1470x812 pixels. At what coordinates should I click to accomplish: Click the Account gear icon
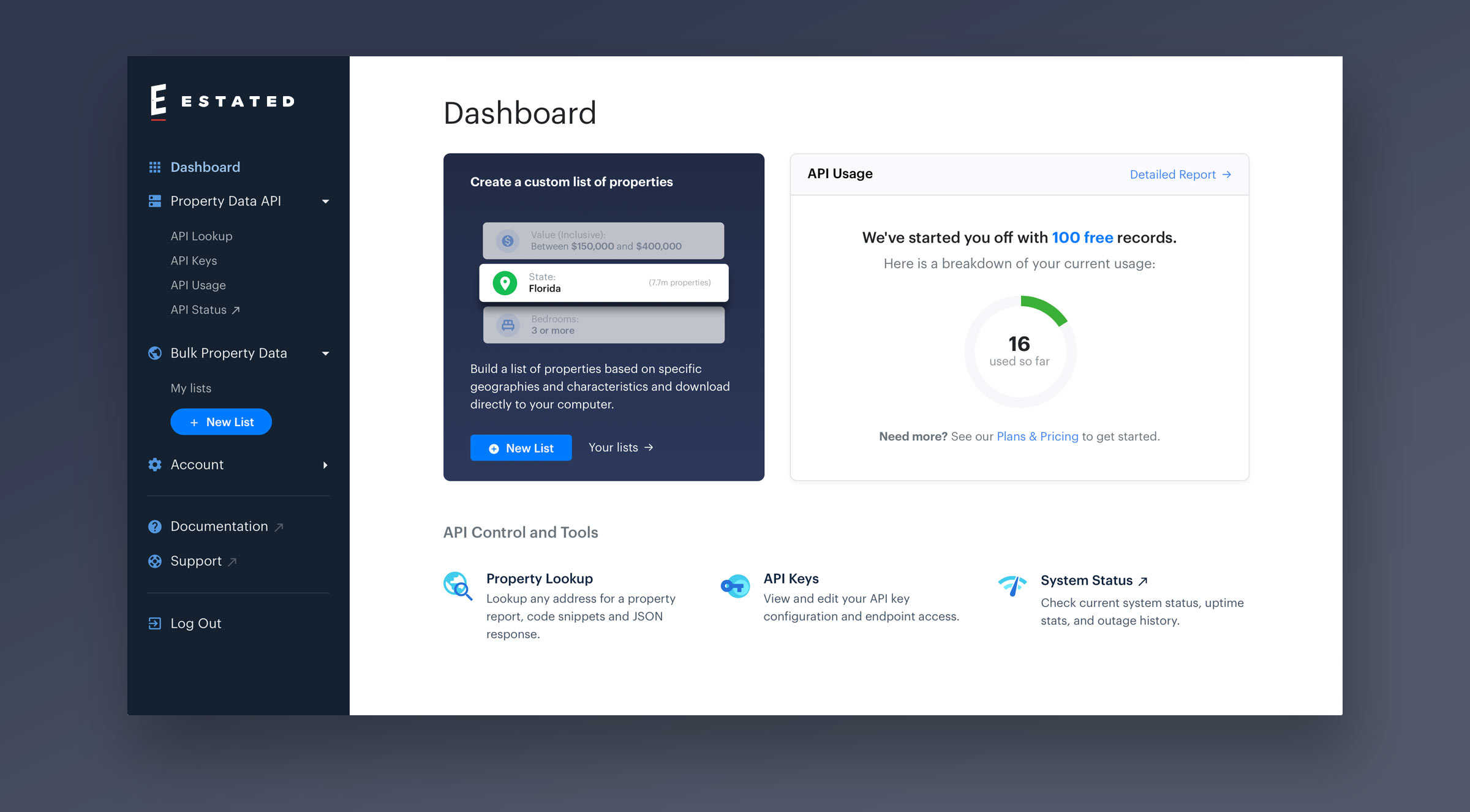[155, 465]
